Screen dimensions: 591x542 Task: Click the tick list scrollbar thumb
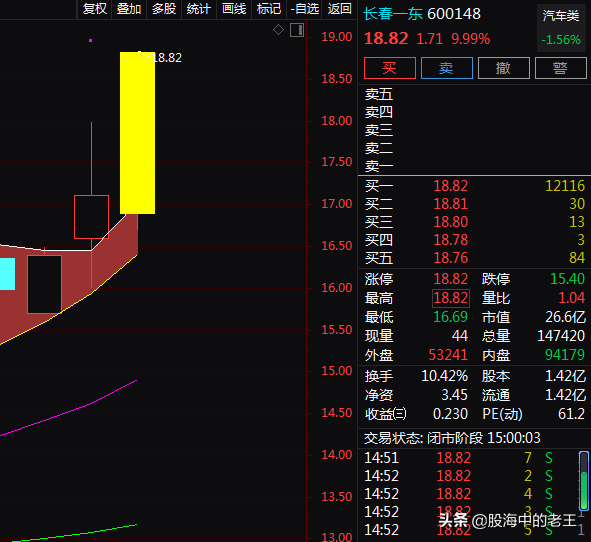[x=584, y=490]
